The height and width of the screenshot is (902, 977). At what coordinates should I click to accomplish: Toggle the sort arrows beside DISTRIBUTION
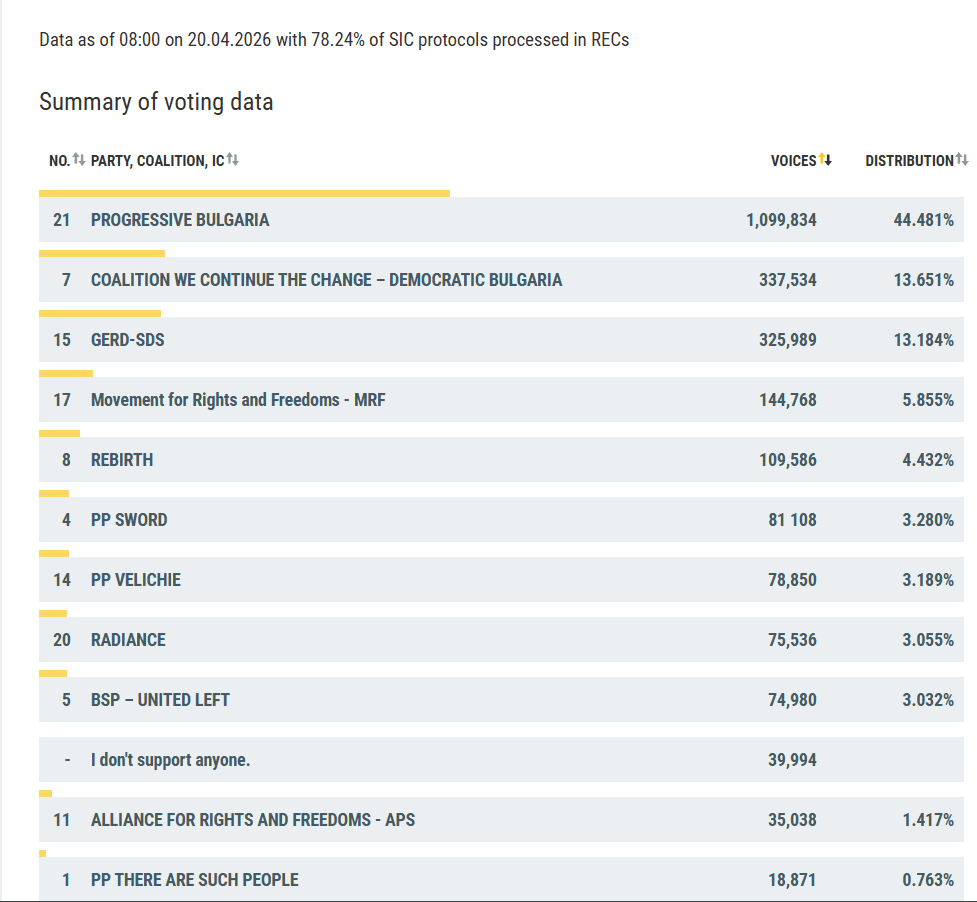tap(962, 160)
